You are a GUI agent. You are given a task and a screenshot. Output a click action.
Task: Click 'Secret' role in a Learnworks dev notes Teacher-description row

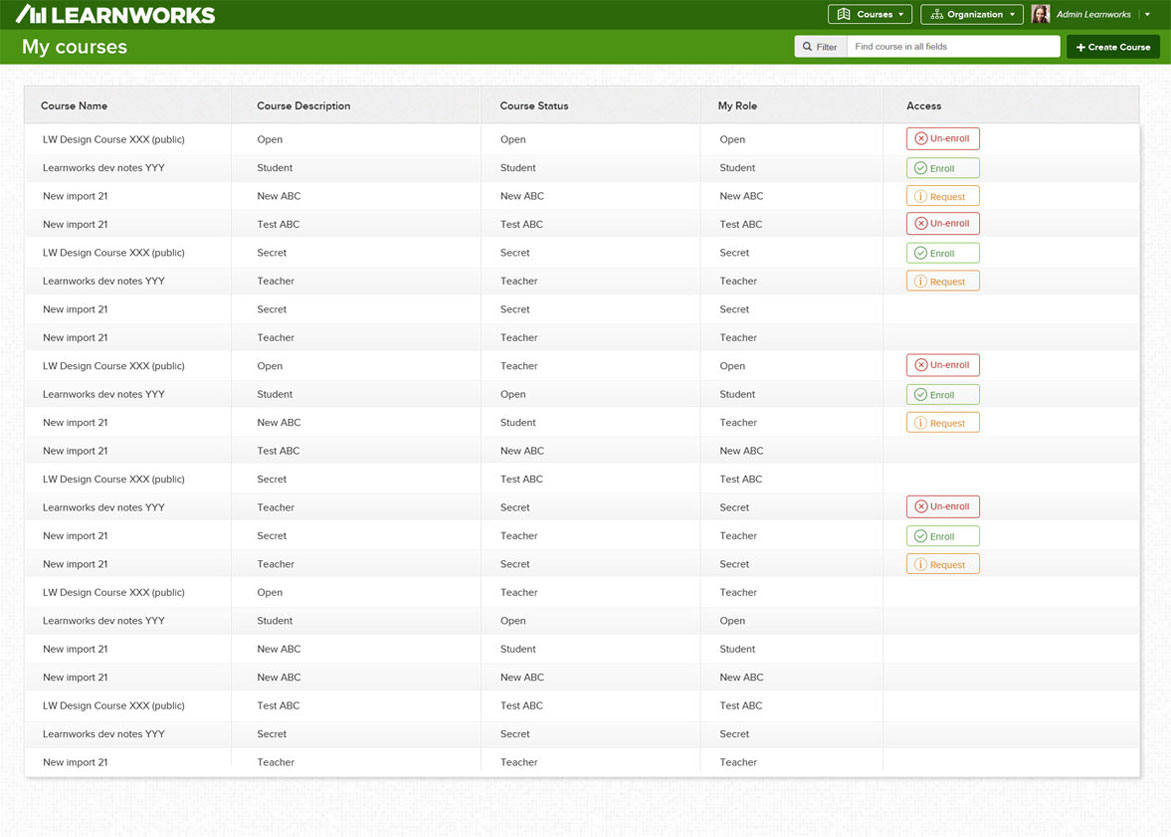pos(734,508)
